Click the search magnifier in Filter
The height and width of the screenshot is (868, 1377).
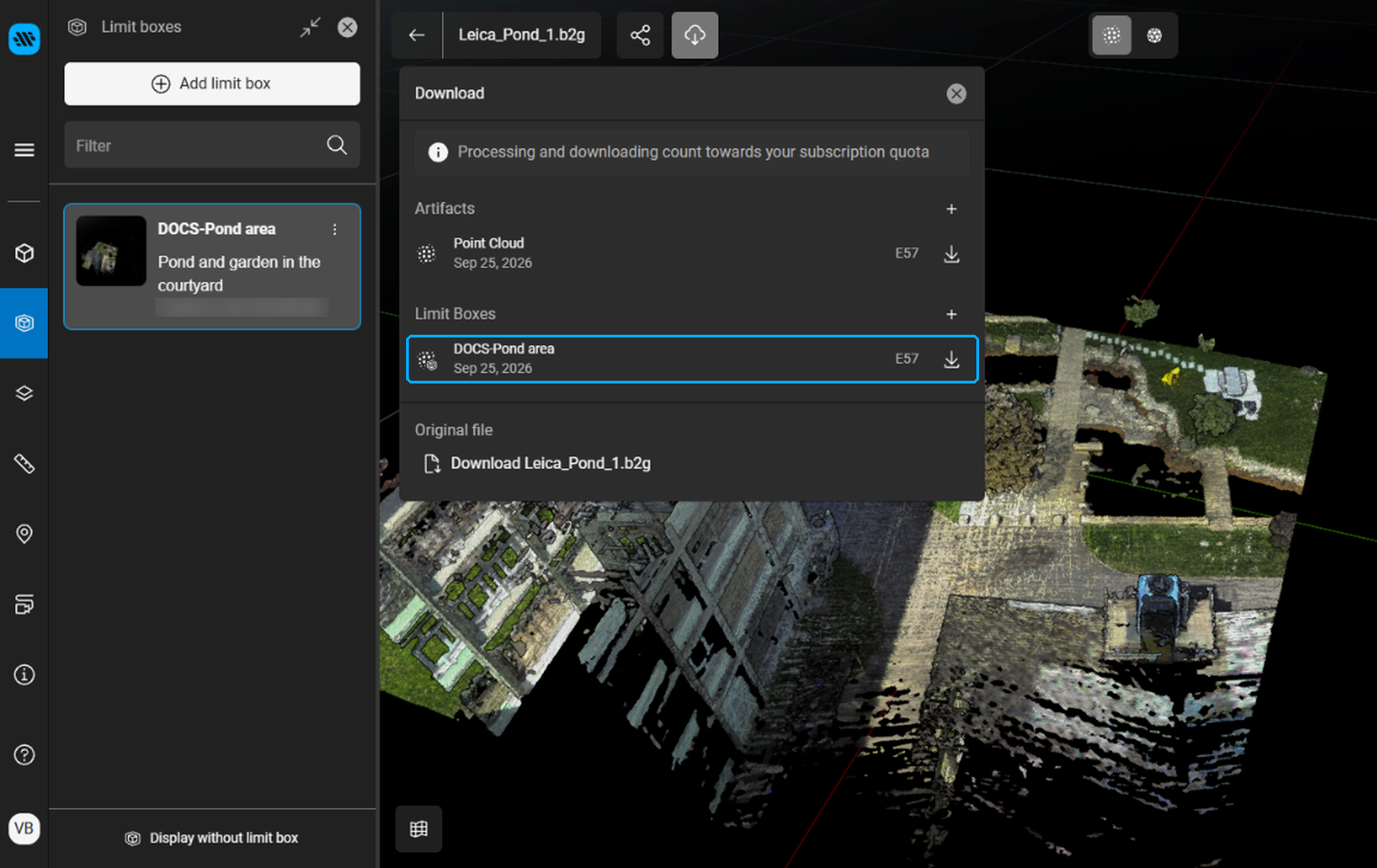click(x=337, y=145)
